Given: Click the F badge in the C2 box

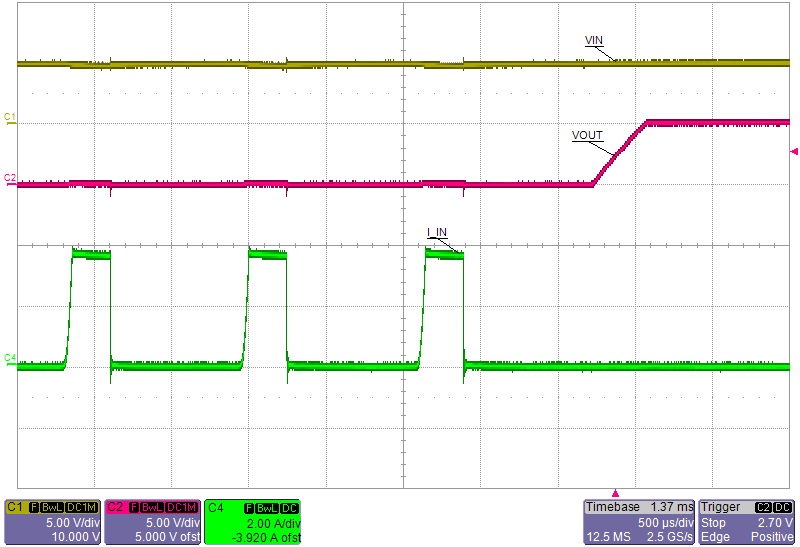Looking at the screenshot, I should 135,508.
